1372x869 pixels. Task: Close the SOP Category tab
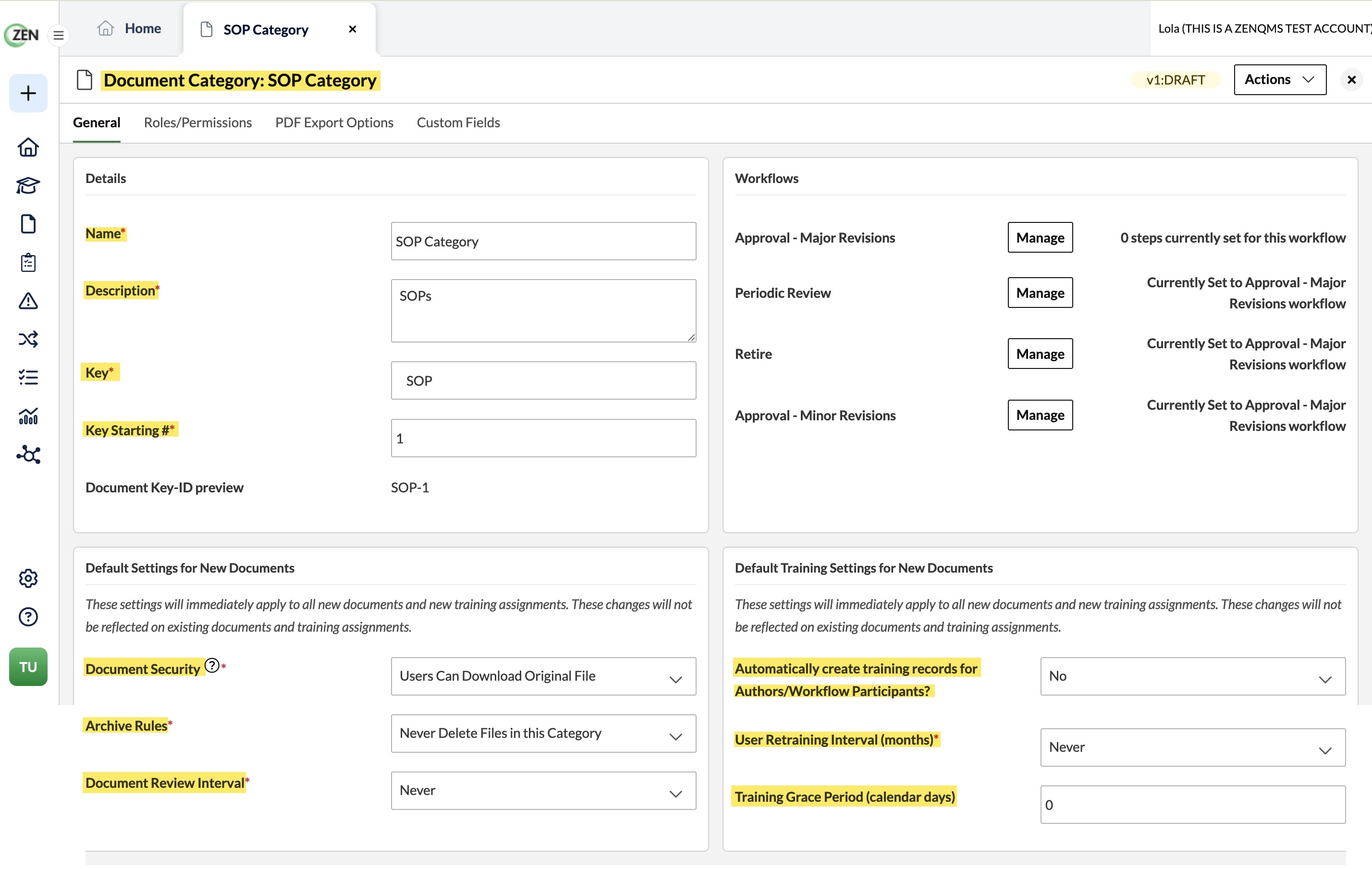pyautogui.click(x=353, y=29)
